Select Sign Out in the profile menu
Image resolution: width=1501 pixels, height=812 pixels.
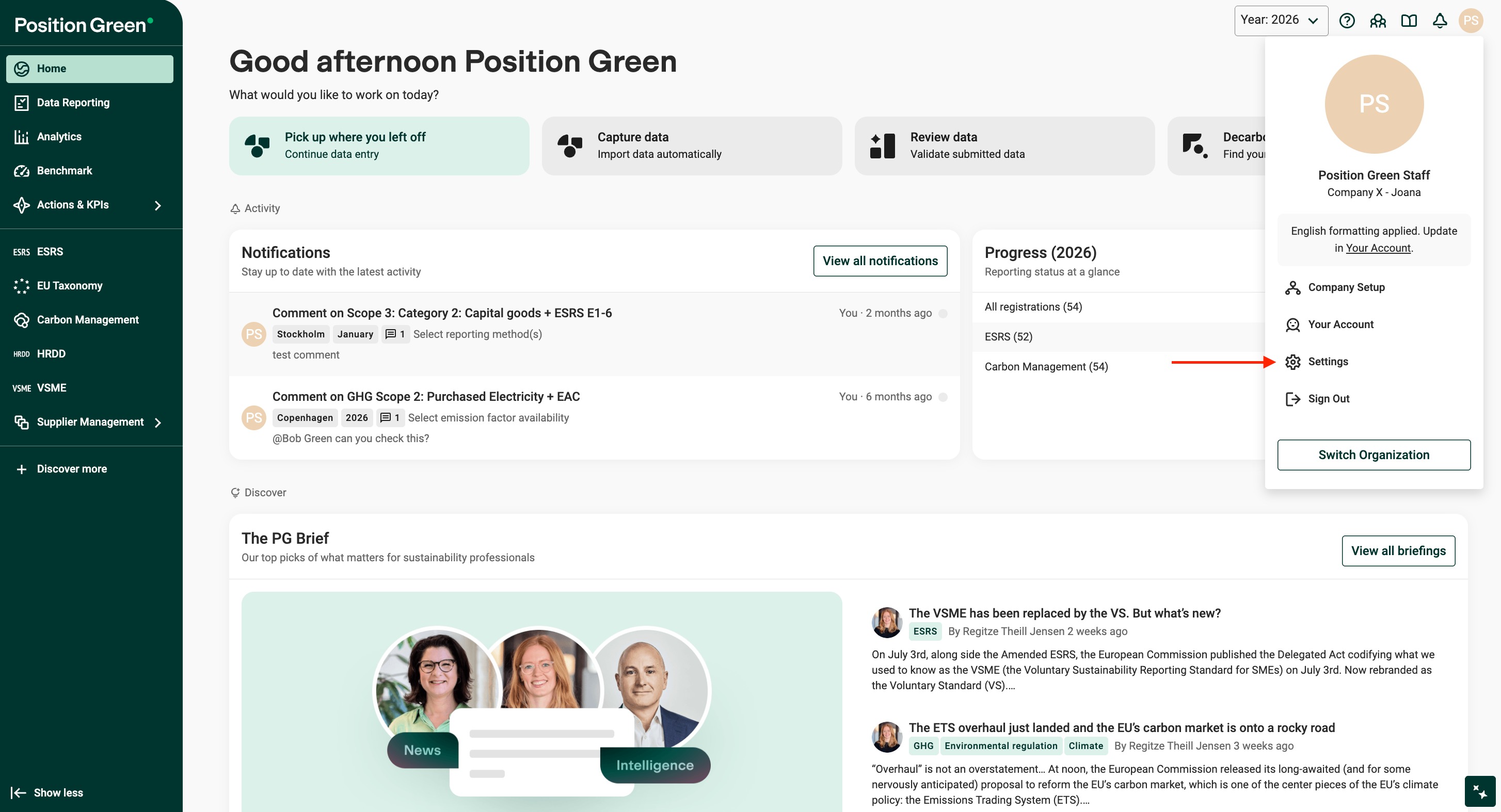1374,399
